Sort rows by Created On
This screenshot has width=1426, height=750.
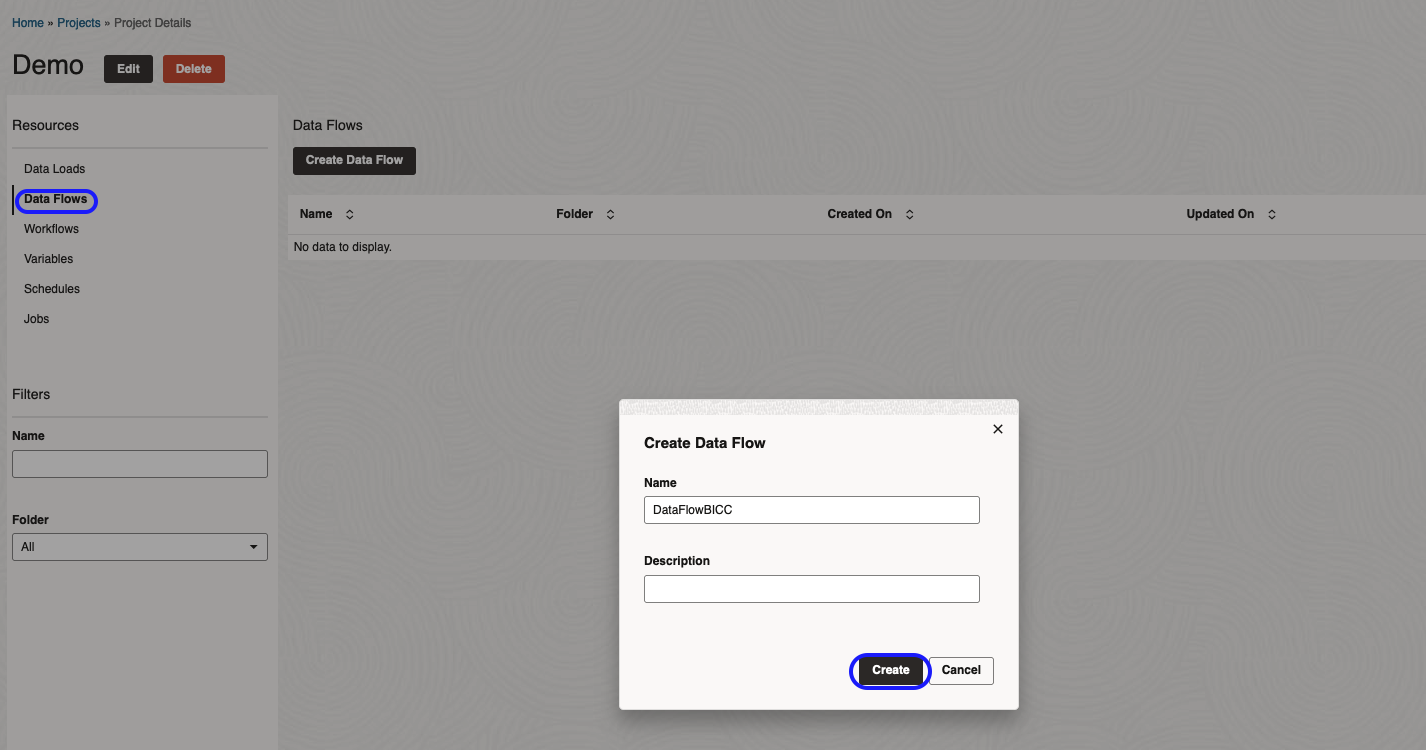tap(909, 213)
